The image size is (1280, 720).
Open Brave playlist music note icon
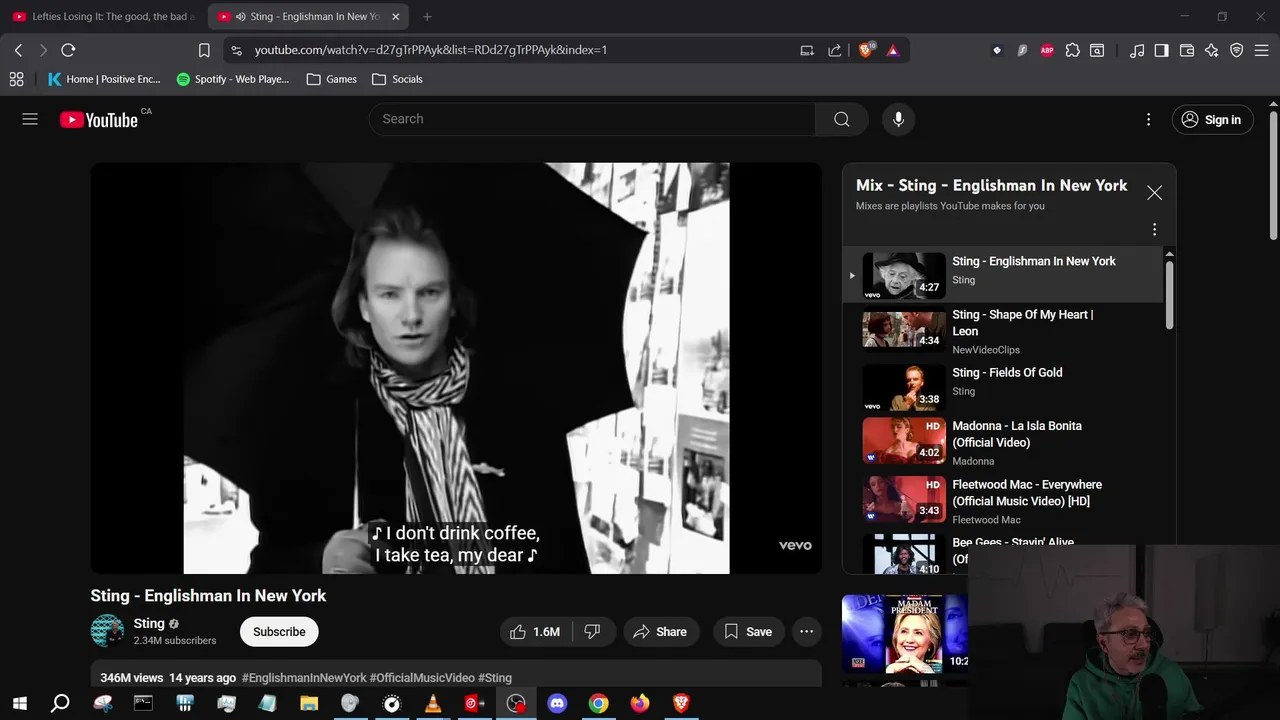pos(1136,50)
